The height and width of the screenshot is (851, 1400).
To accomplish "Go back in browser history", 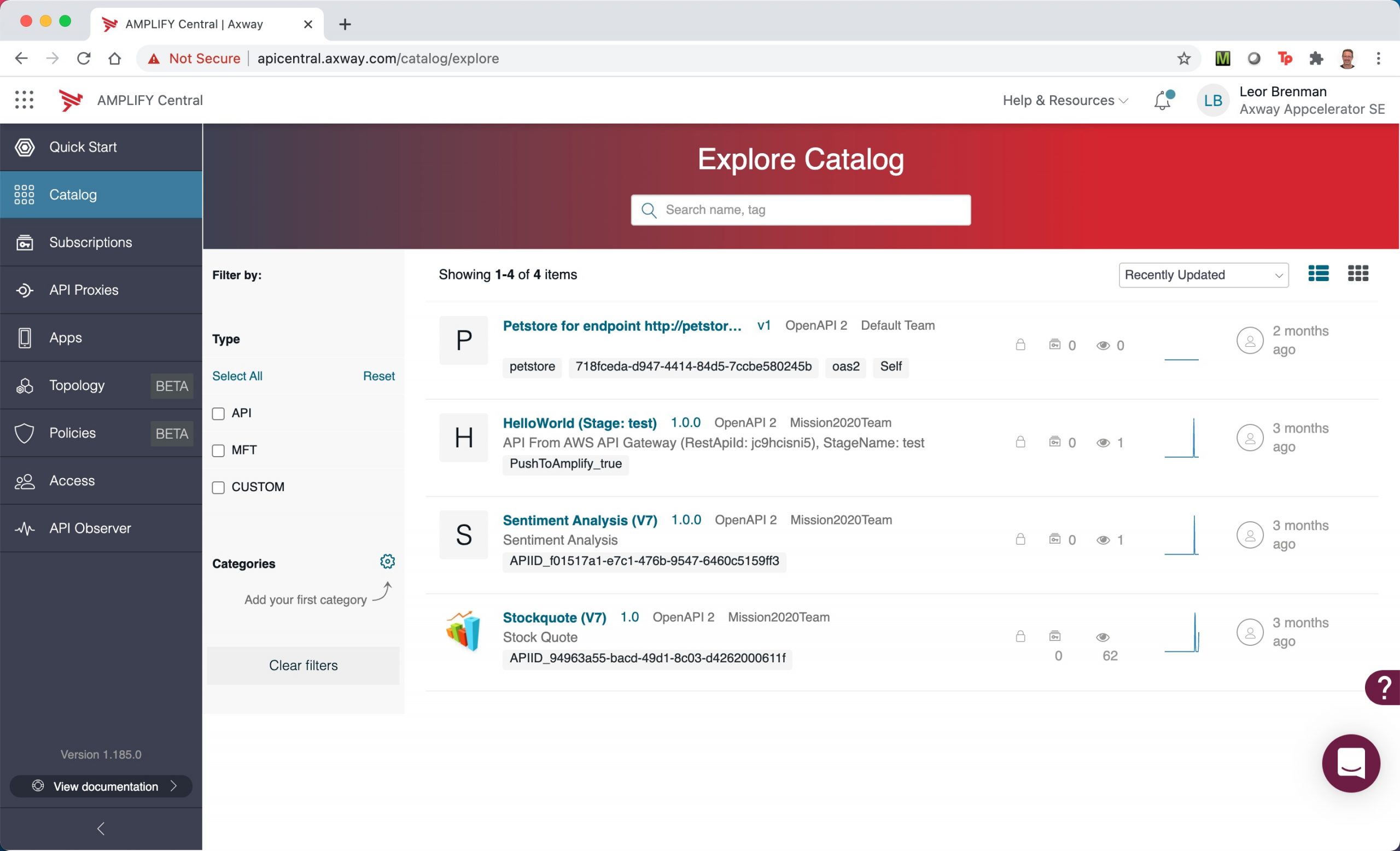I will click(x=21, y=59).
